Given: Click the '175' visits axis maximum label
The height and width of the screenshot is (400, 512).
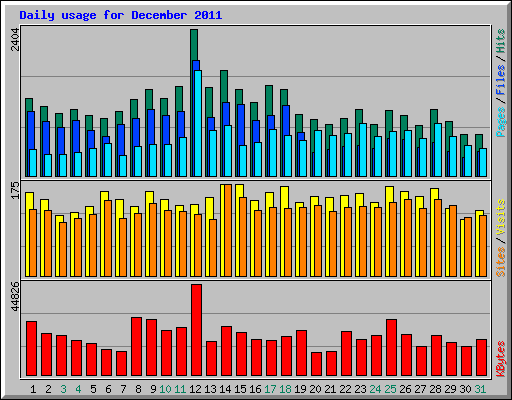Looking at the screenshot, I should (15, 190).
